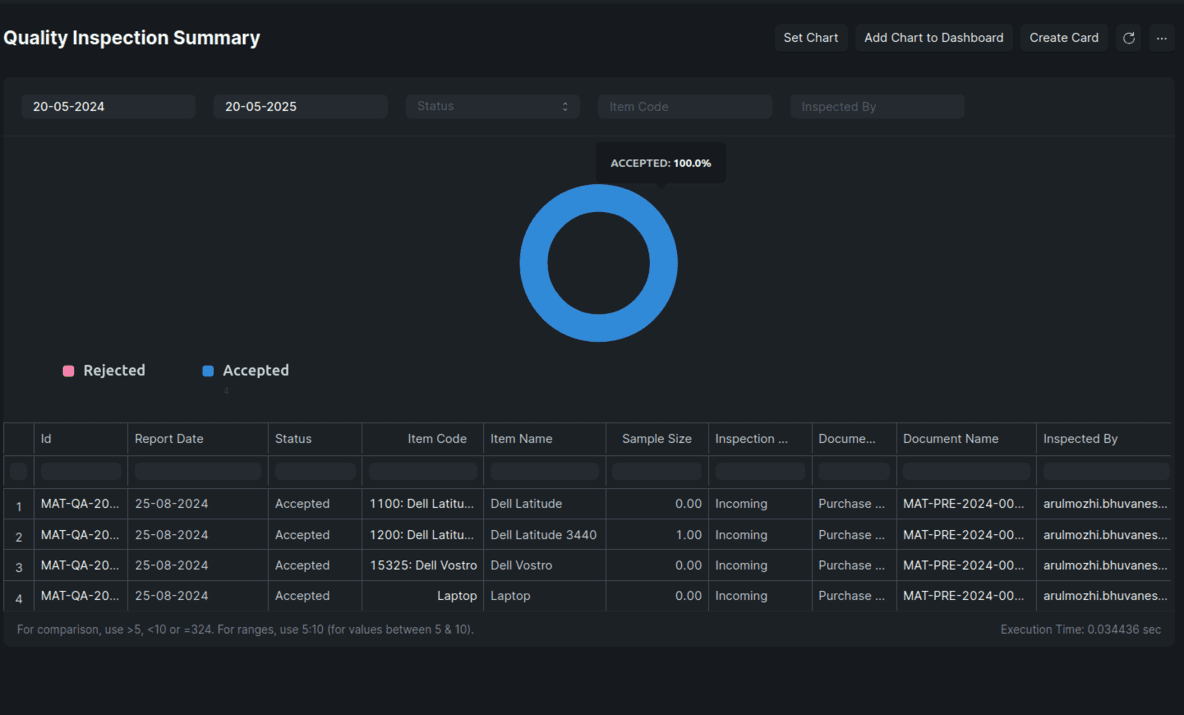Image resolution: width=1184 pixels, height=715 pixels.
Task: Click the Sample Size column header
Action: [x=656, y=439]
